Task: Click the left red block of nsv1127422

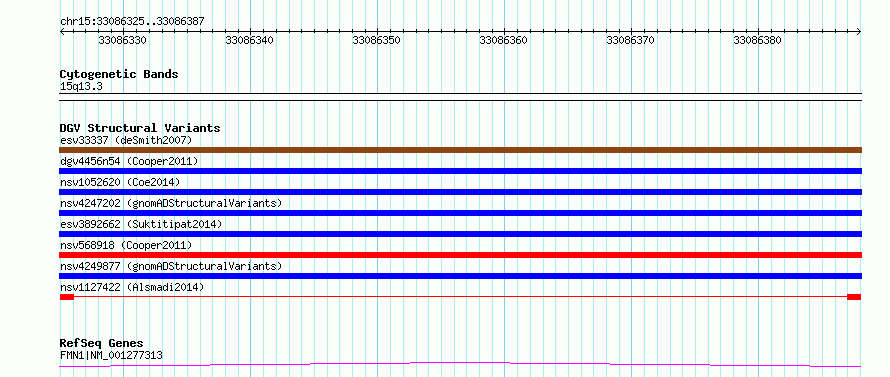Action: 67,297
